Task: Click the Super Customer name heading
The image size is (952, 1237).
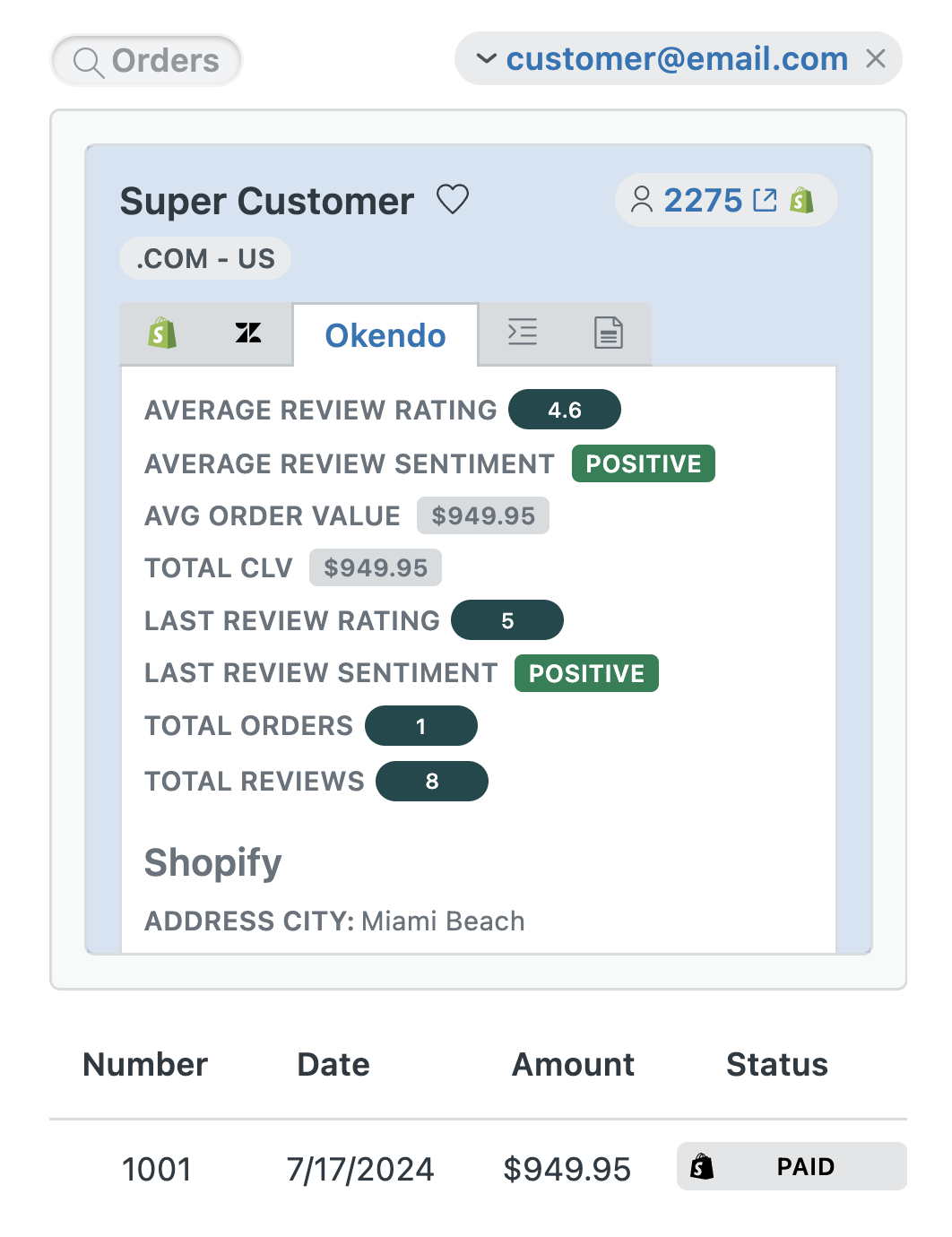Action: click(267, 201)
